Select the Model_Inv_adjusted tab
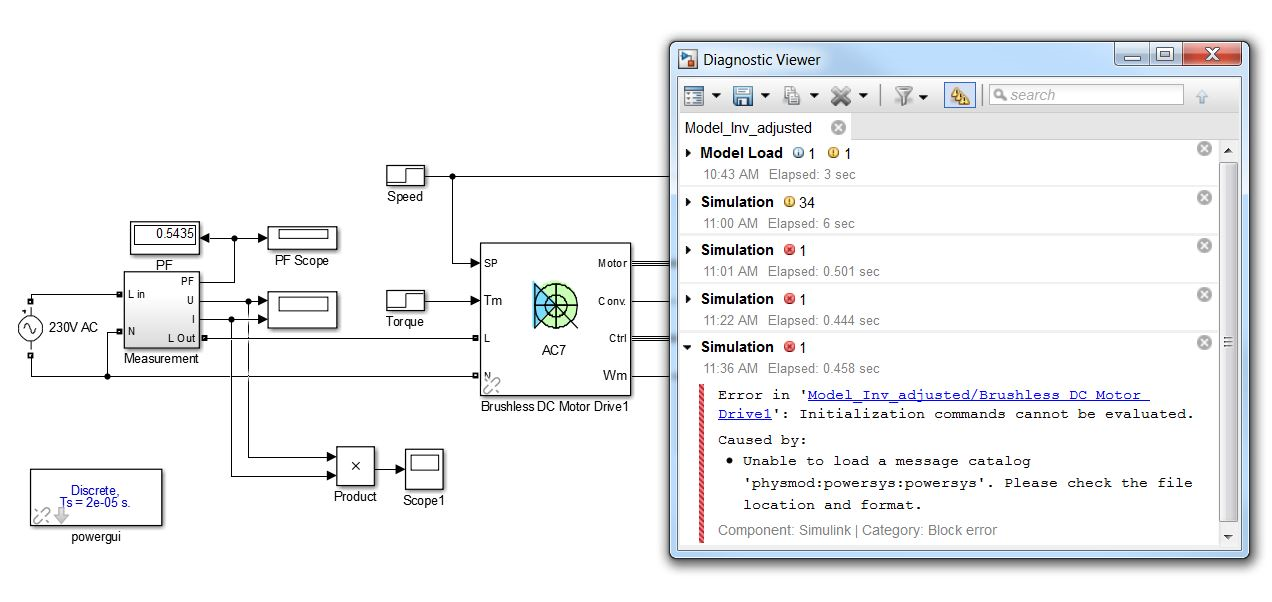The image size is (1272, 602). 748,128
